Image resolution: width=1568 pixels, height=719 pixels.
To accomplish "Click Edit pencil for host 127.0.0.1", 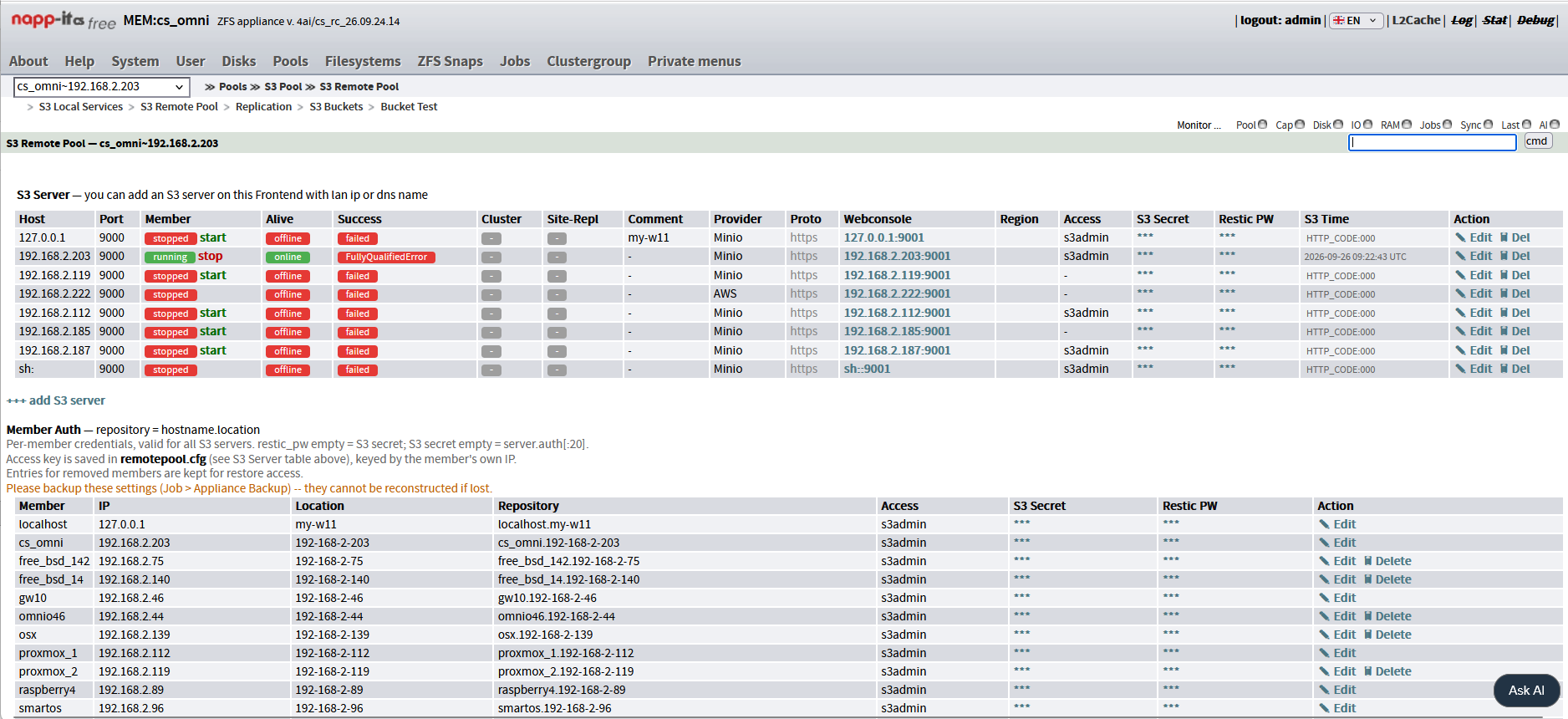I will [1461, 237].
